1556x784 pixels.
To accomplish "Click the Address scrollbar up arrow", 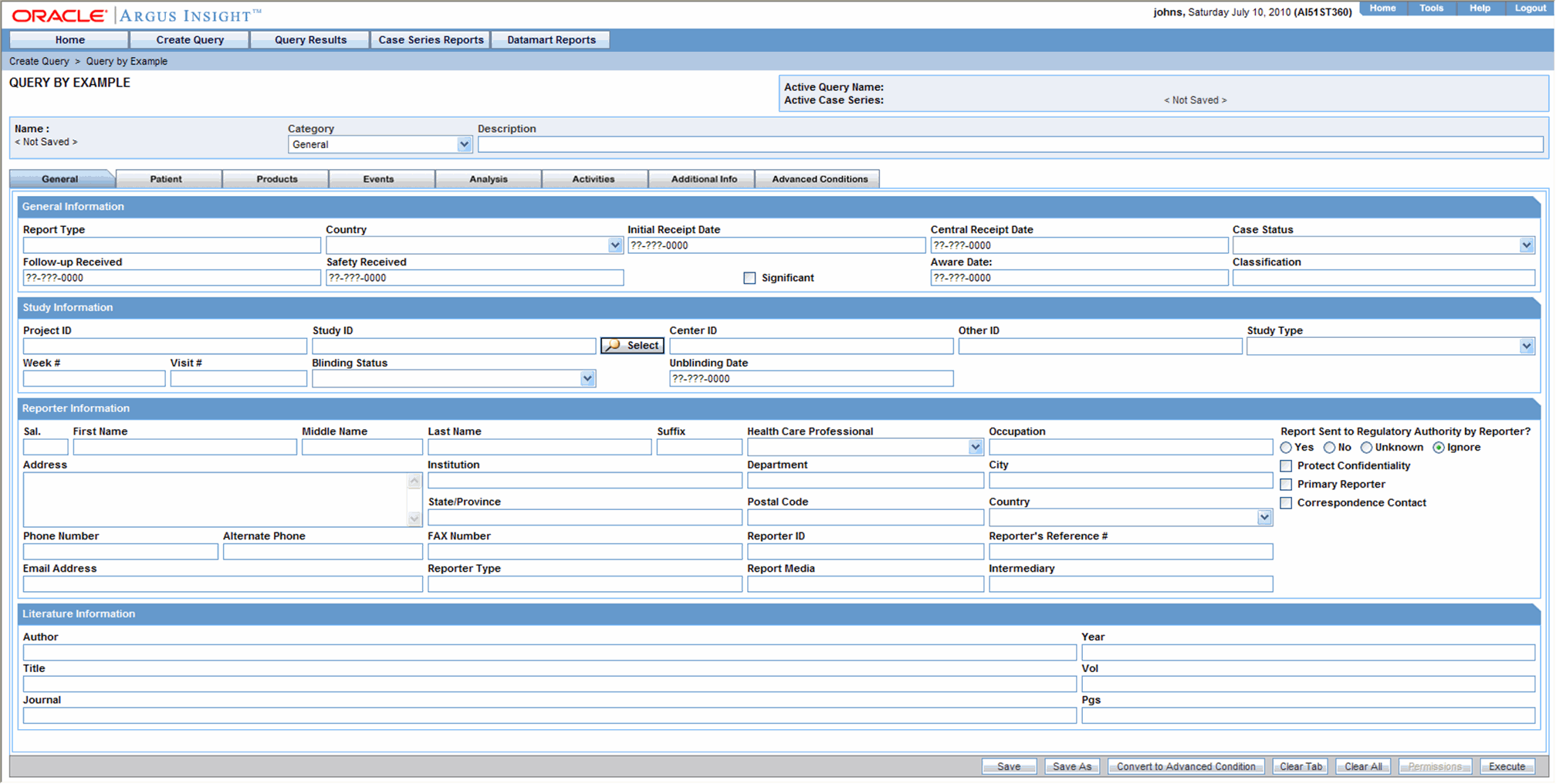I will point(414,481).
